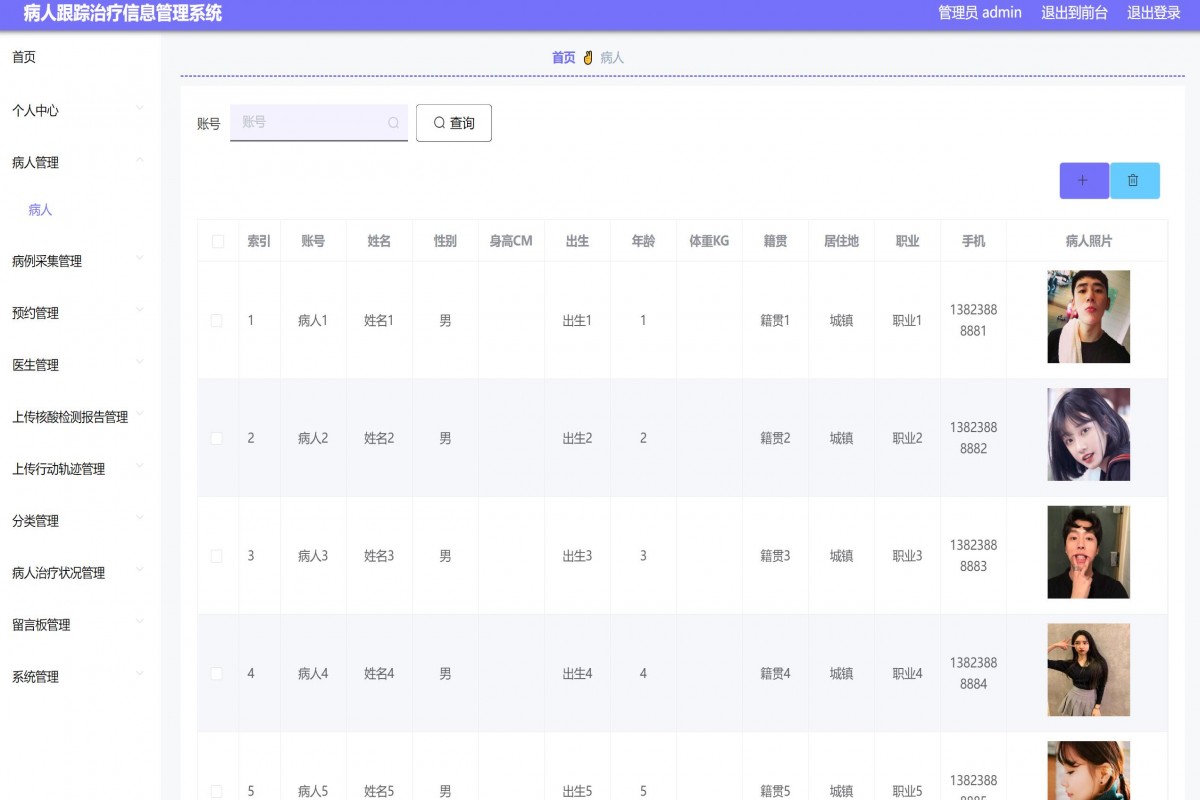Select the checkbox for patient 病人1
The image size is (1200, 800).
[217, 320]
